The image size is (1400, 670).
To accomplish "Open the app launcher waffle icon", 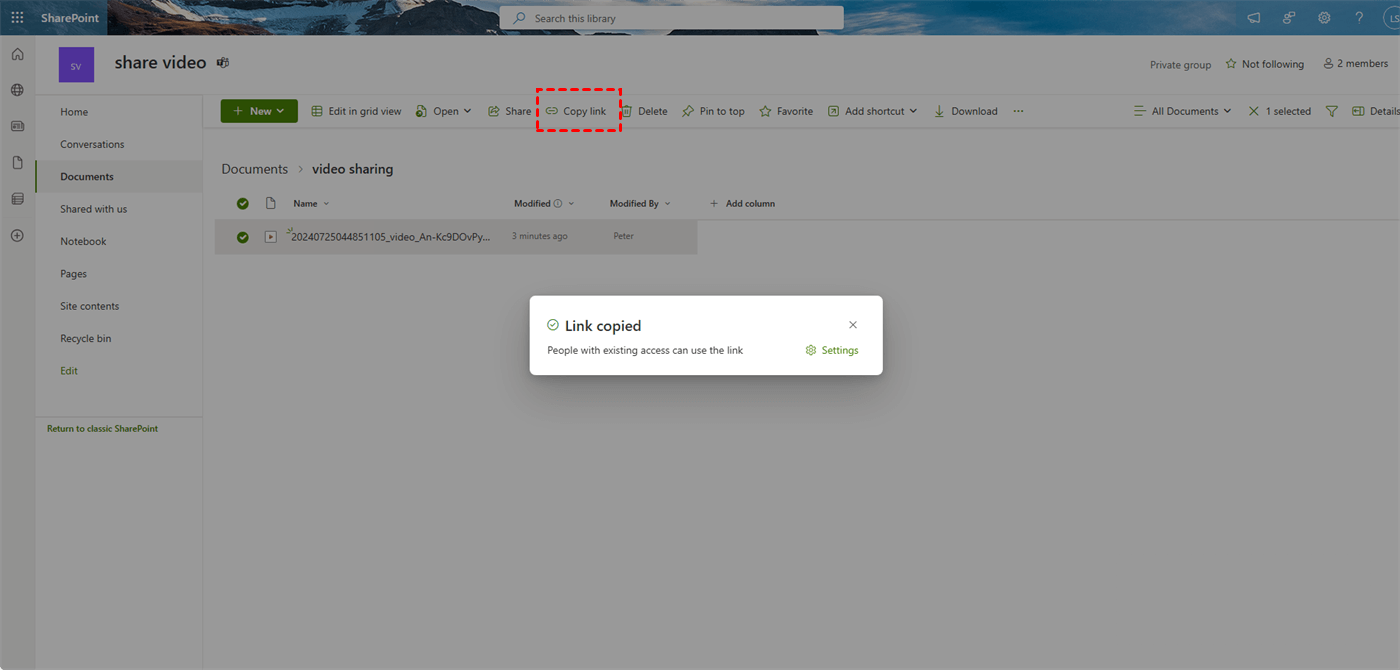I will point(17,18).
